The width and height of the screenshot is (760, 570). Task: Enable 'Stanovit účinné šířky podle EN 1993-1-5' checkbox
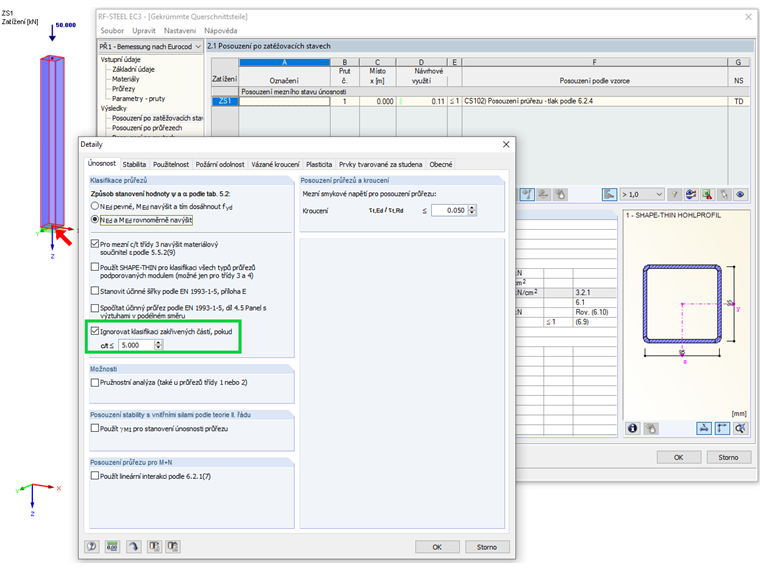(x=95, y=291)
